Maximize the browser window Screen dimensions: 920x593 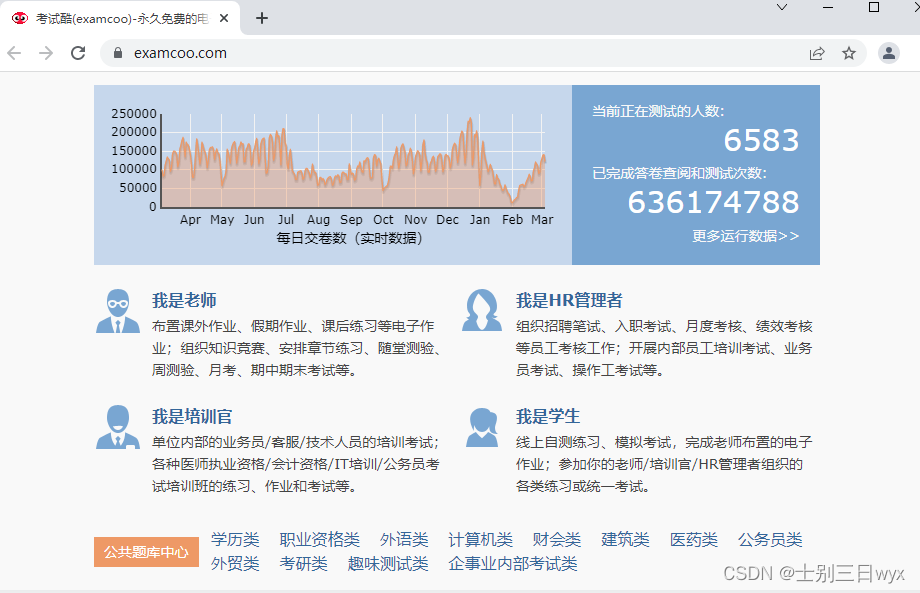pos(874,7)
